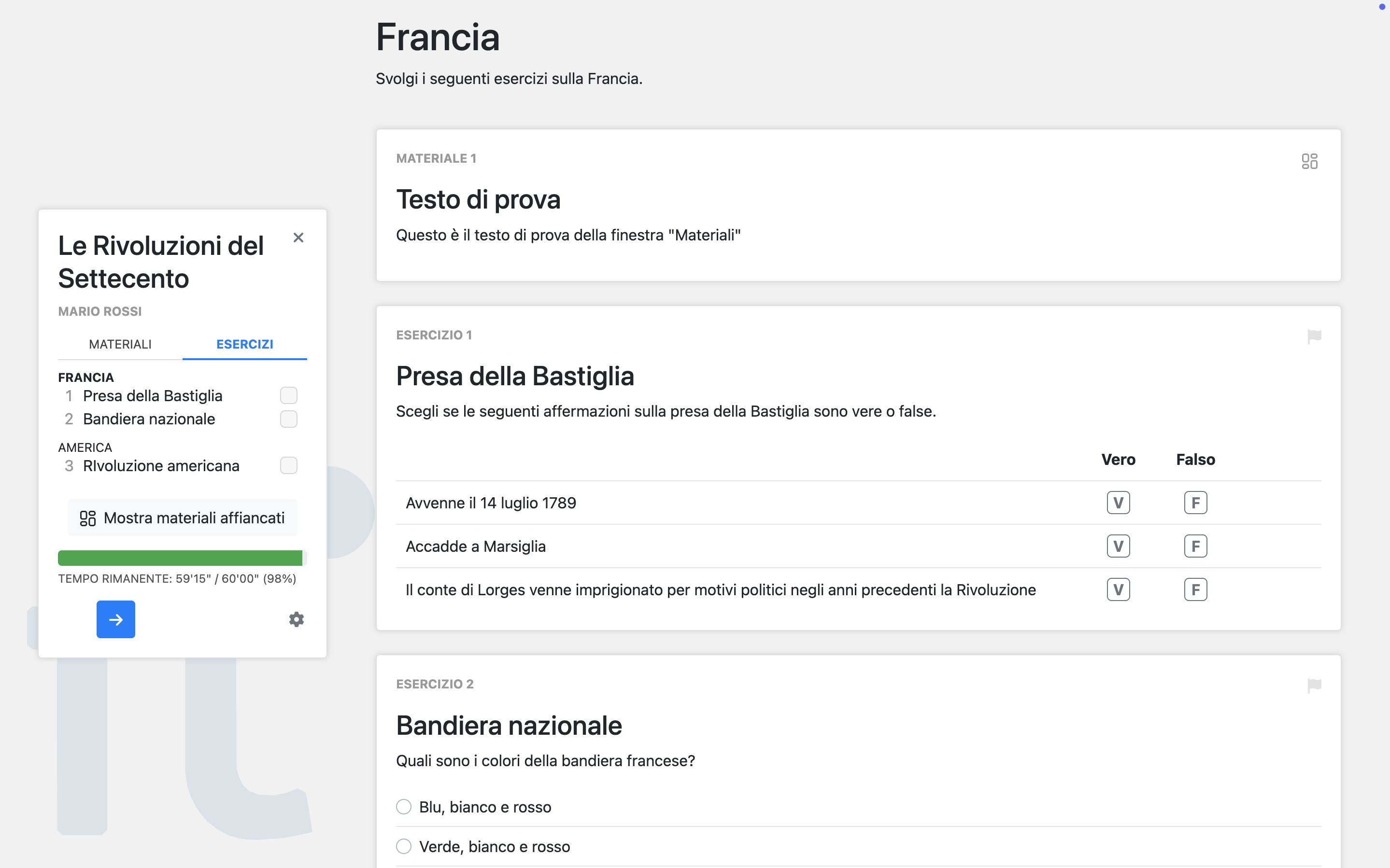Mark the conte di Lorges statement as Falso
1390x868 pixels.
coord(1195,589)
